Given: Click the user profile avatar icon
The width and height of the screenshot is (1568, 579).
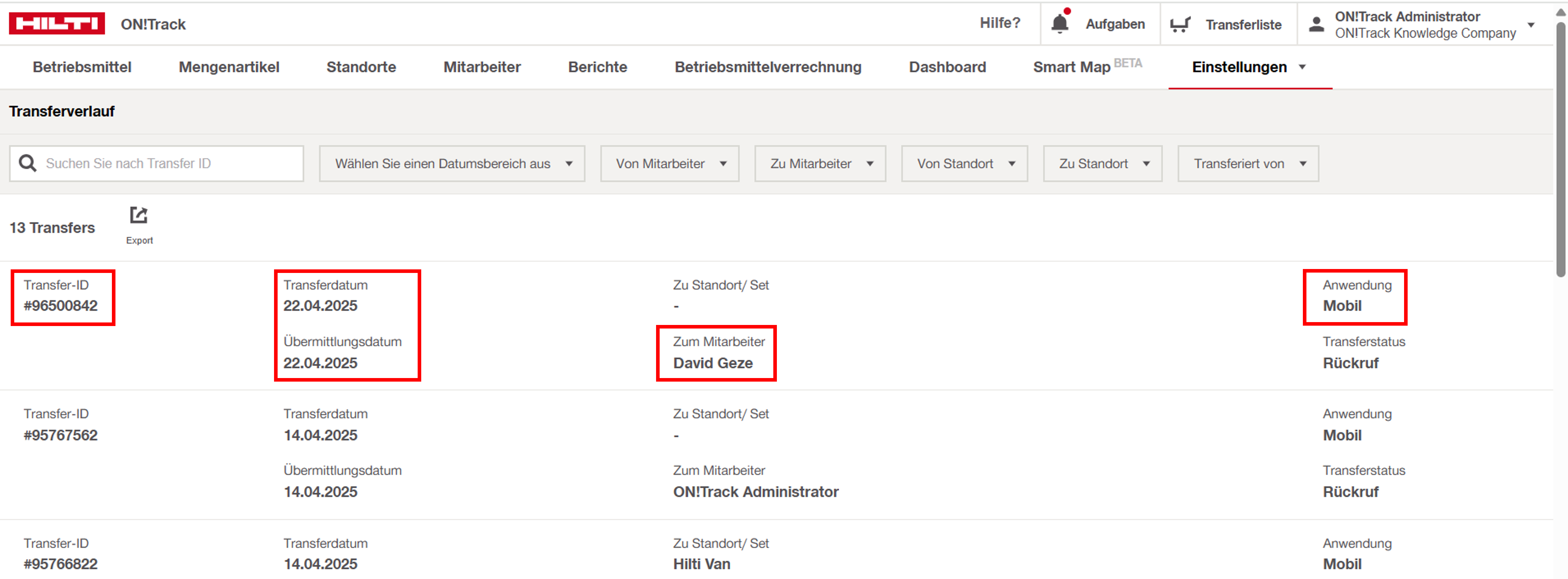Looking at the screenshot, I should (x=1316, y=24).
